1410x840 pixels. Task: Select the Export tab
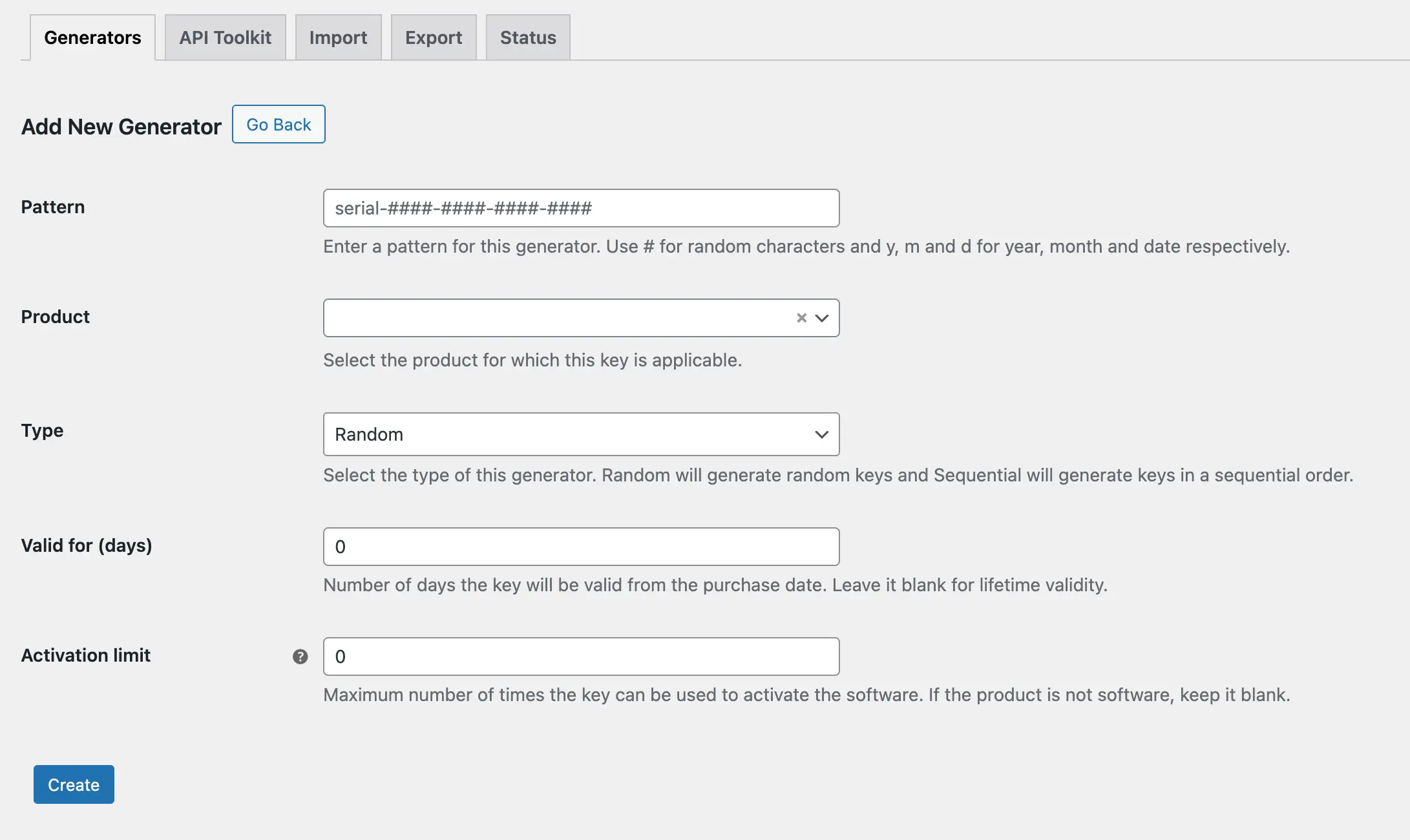pyautogui.click(x=434, y=37)
